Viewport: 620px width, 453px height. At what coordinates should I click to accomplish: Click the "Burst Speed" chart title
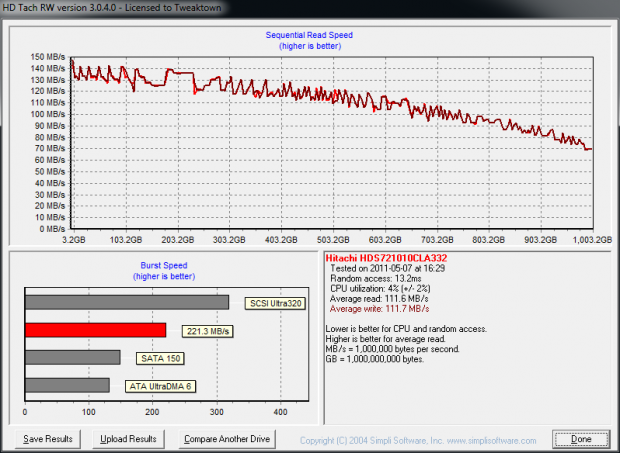point(164,265)
